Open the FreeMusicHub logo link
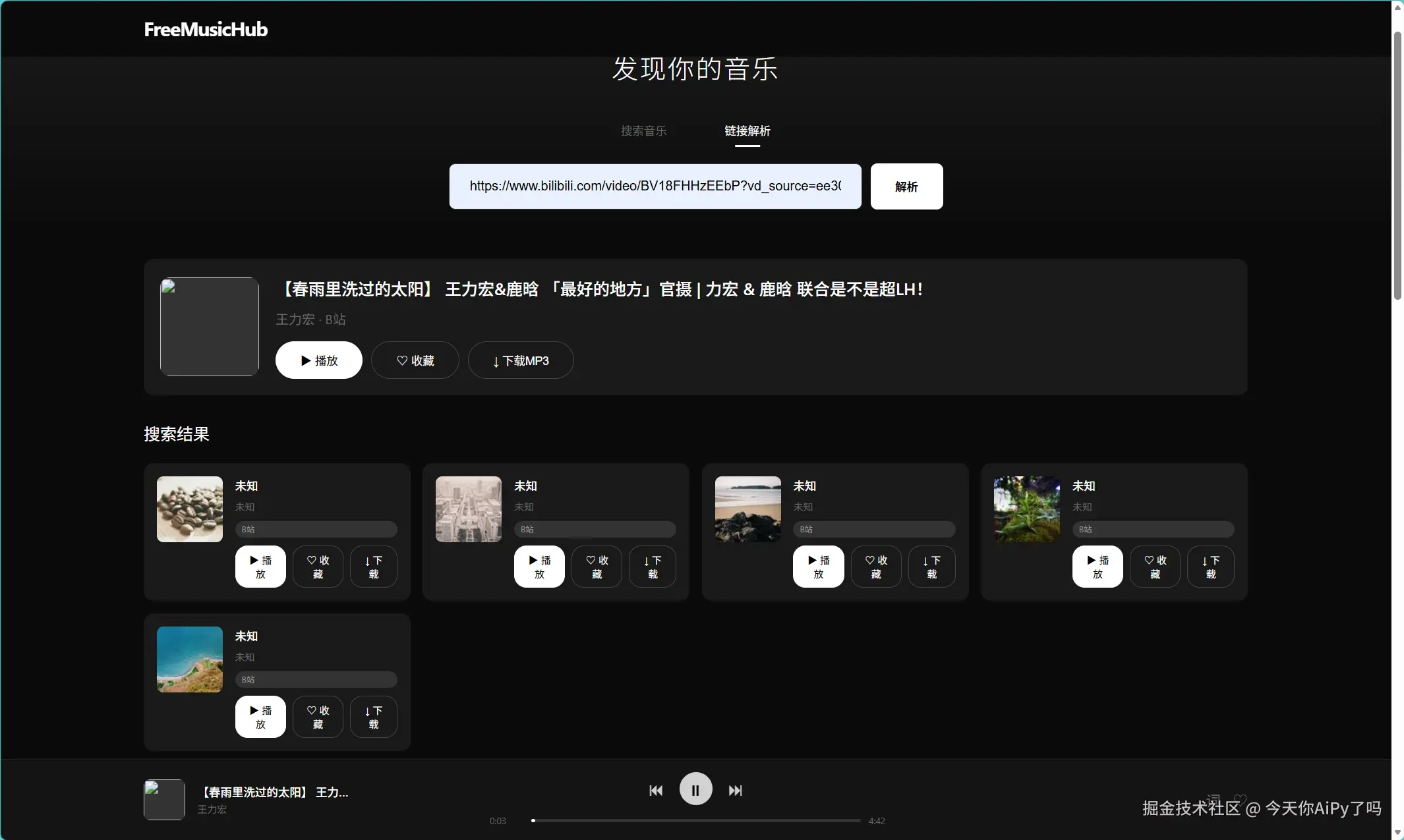The image size is (1404, 840). click(206, 30)
